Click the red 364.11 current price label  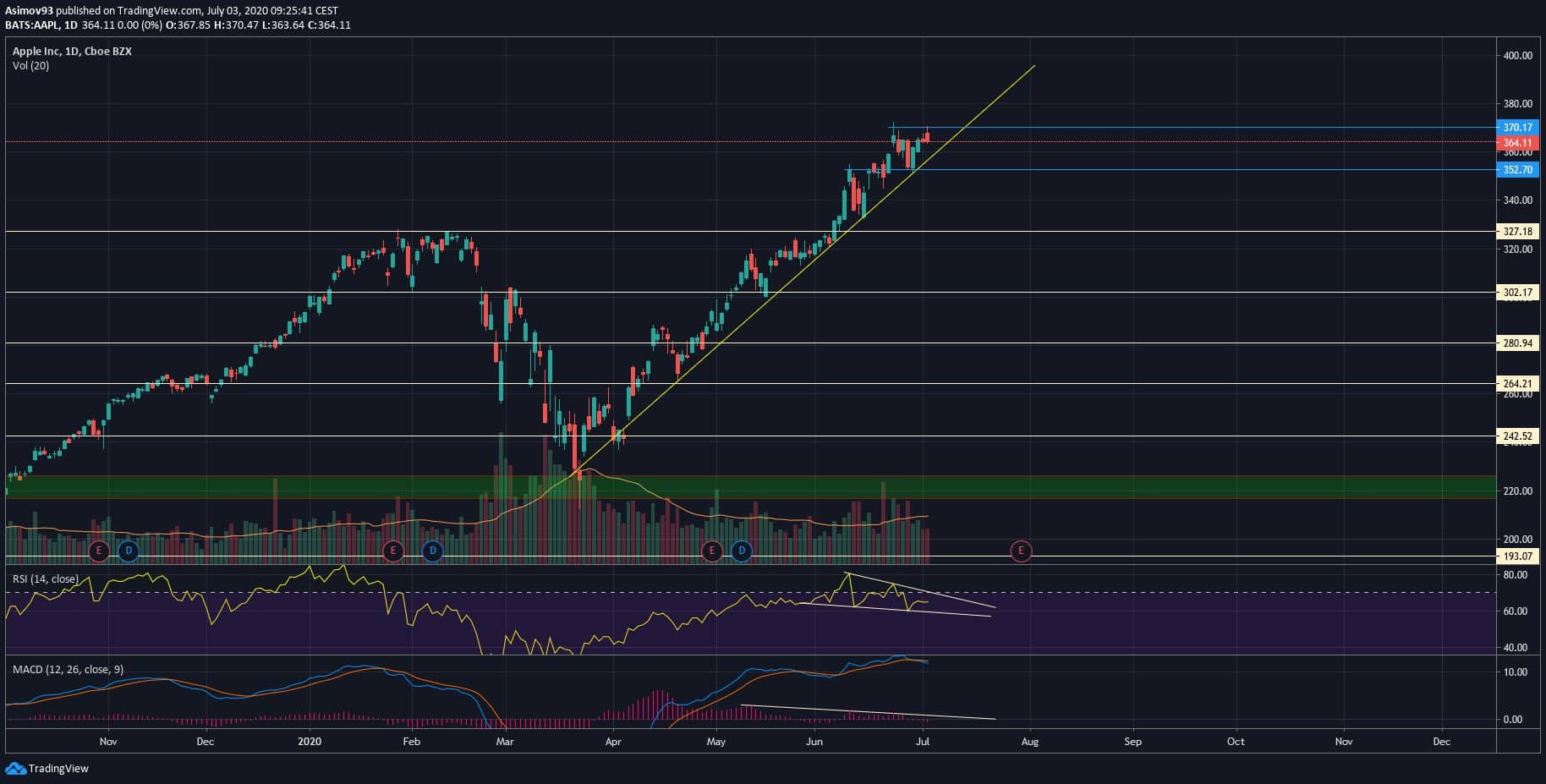click(x=1517, y=143)
